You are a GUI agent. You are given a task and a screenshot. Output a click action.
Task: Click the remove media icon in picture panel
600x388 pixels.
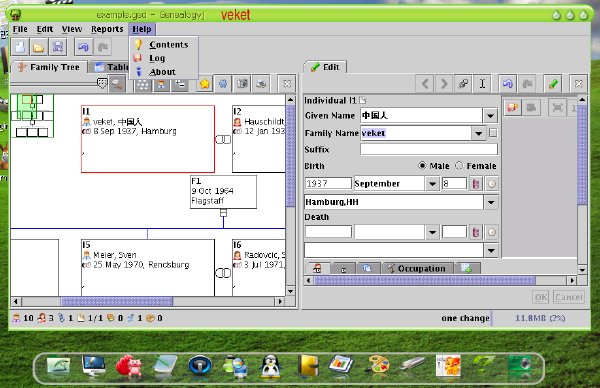[531, 108]
